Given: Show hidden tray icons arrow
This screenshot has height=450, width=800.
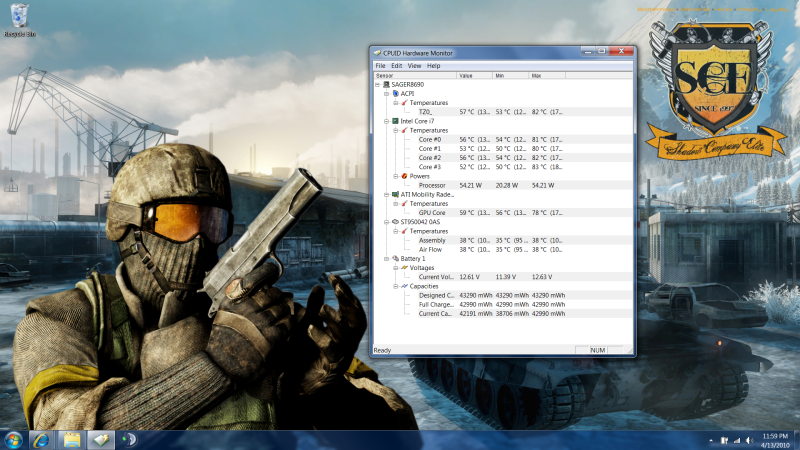Looking at the screenshot, I should 712,440.
